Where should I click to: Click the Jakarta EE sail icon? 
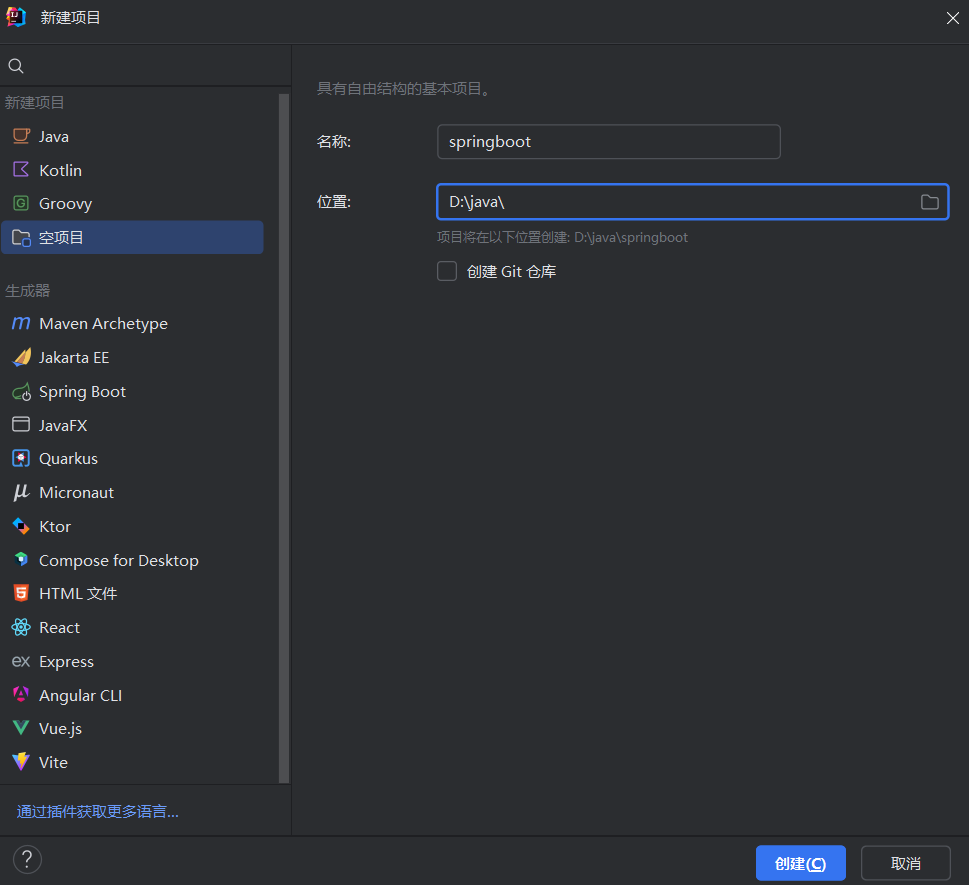click(21, 357)
